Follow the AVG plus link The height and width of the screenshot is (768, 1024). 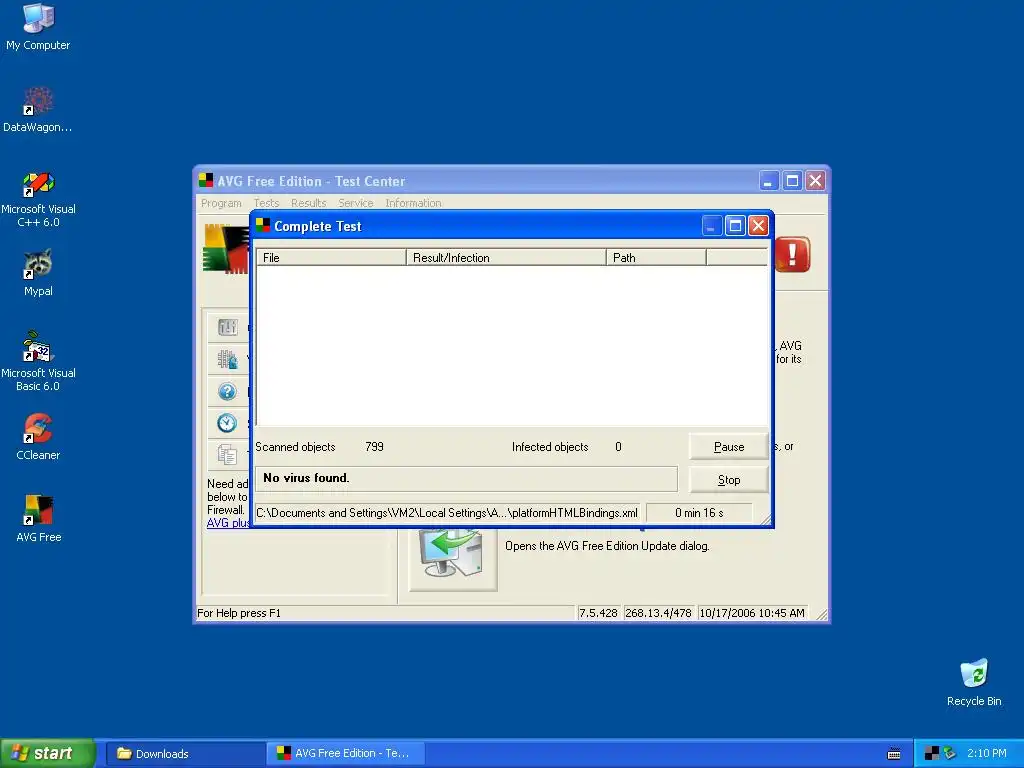coord(228,523)
